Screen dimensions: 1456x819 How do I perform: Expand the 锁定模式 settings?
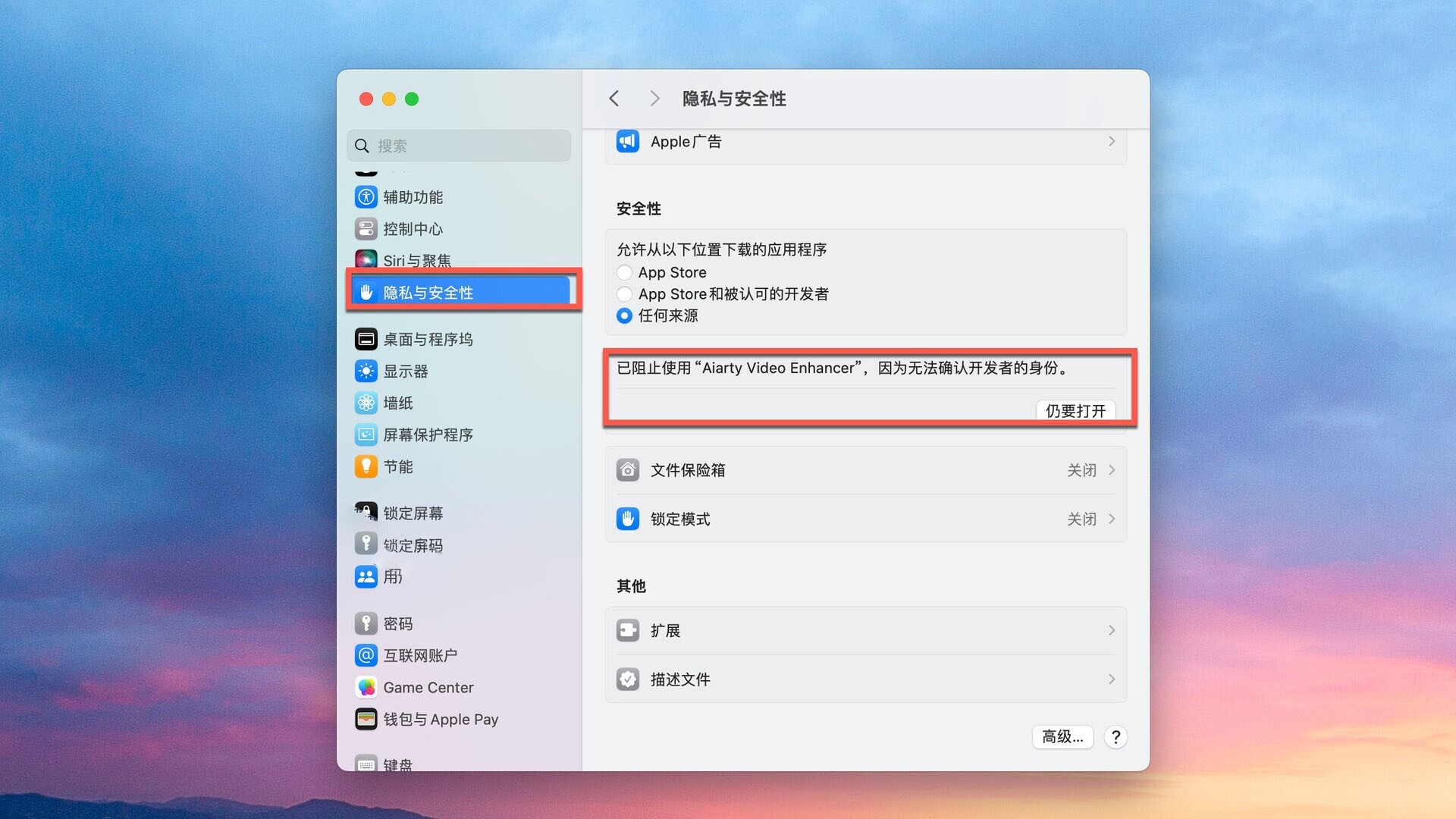coord(1112,519)
